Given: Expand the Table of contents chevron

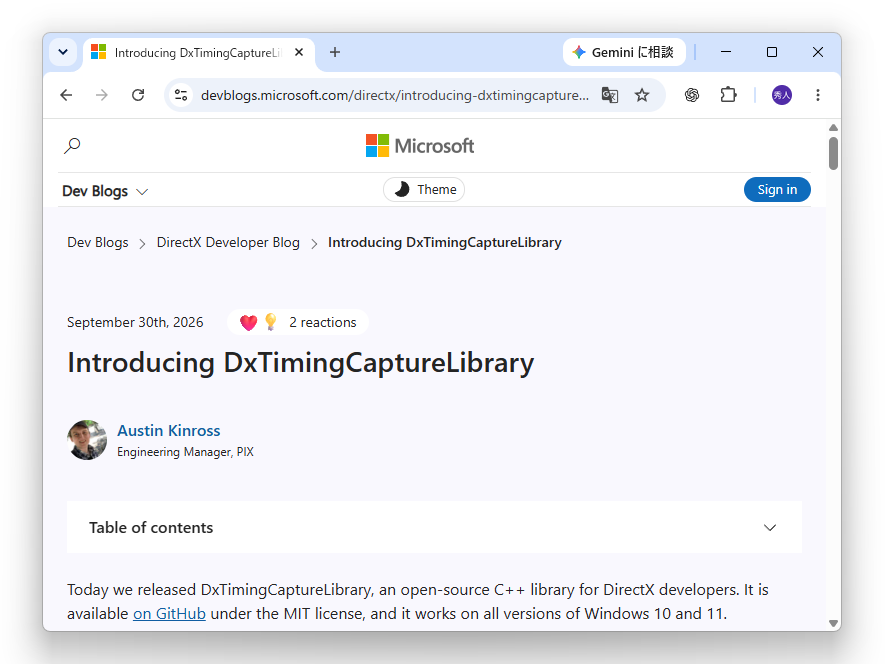Looking at the screenshot, I should (770, 527).
